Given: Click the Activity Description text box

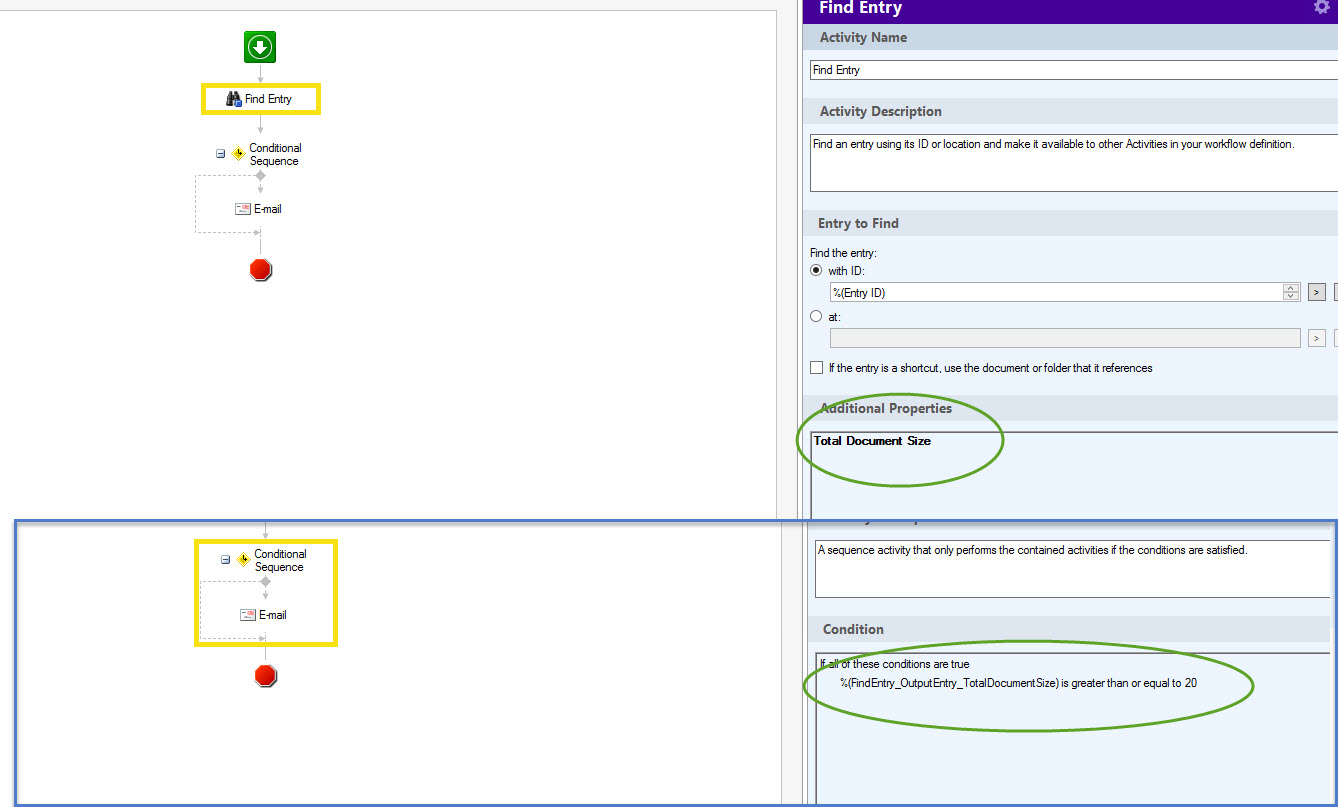Looking at the screenshot, I should pos(1000,160).
